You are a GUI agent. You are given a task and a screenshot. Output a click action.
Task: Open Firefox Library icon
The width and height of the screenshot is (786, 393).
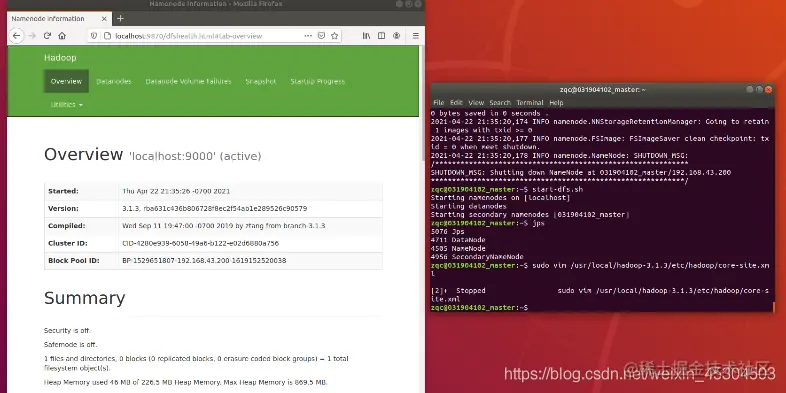coord(366,36)
